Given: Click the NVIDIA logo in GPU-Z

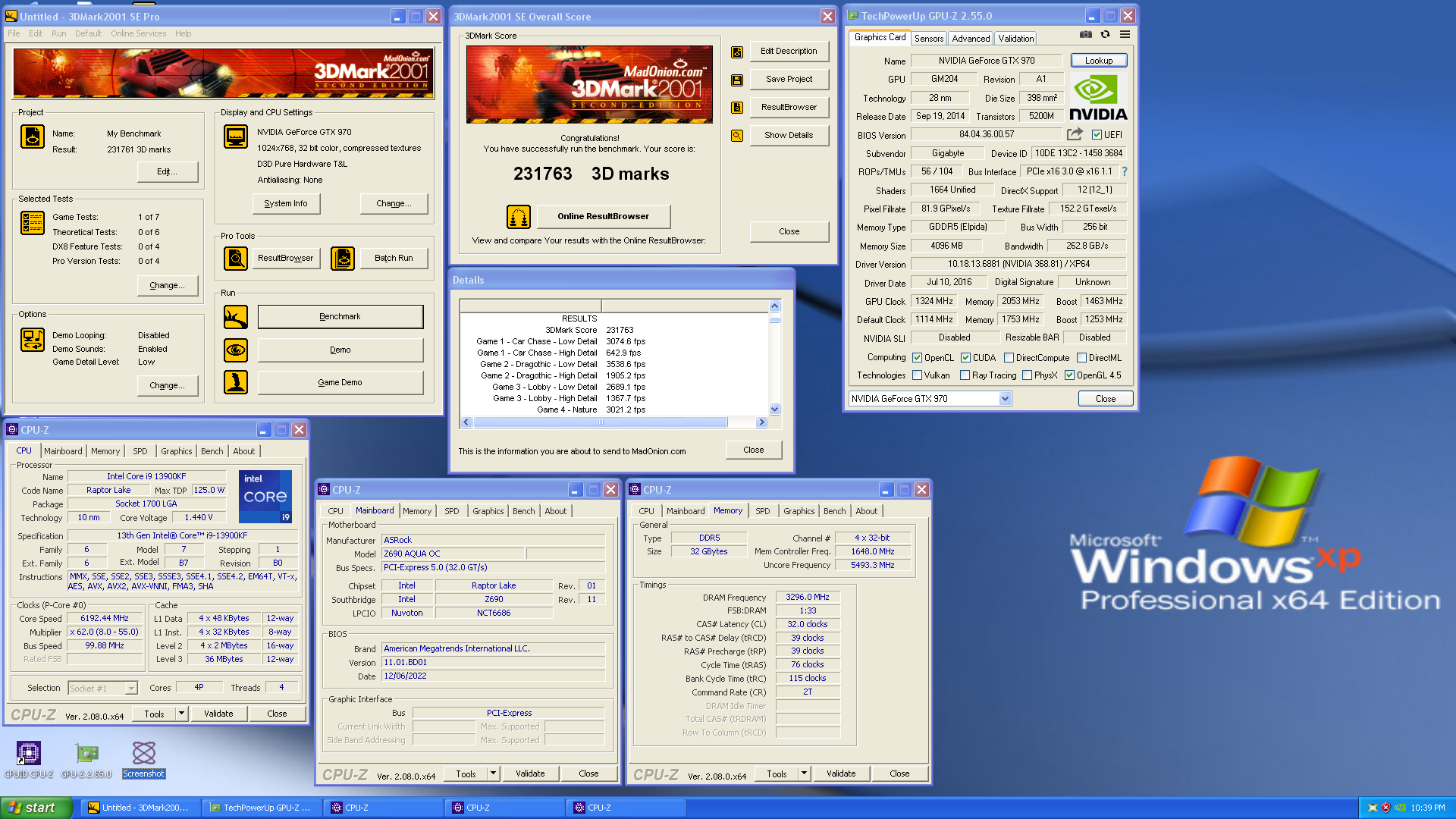Looking at the screenshot, I should click(x=1098, y=99).
